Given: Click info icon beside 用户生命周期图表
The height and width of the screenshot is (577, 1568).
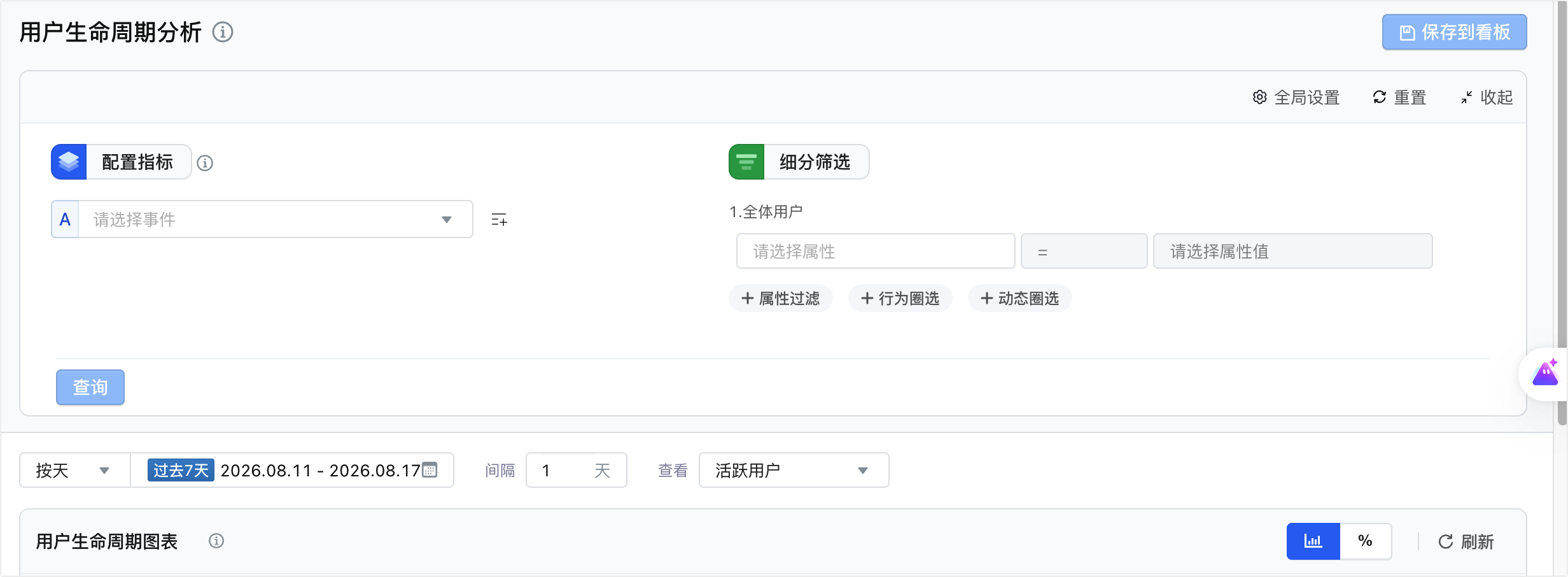Looking at the screenshot, I should tap(216, 541).
